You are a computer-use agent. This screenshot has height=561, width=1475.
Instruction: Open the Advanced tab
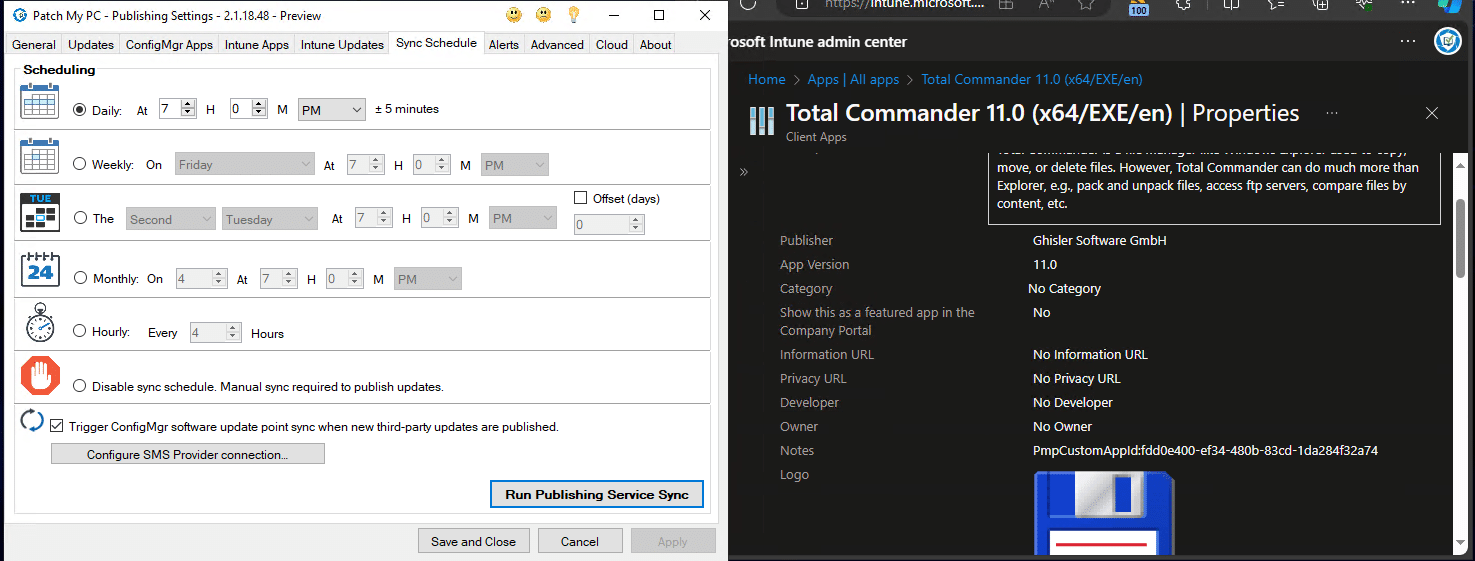pyautogui.click(x=557, y=44)
